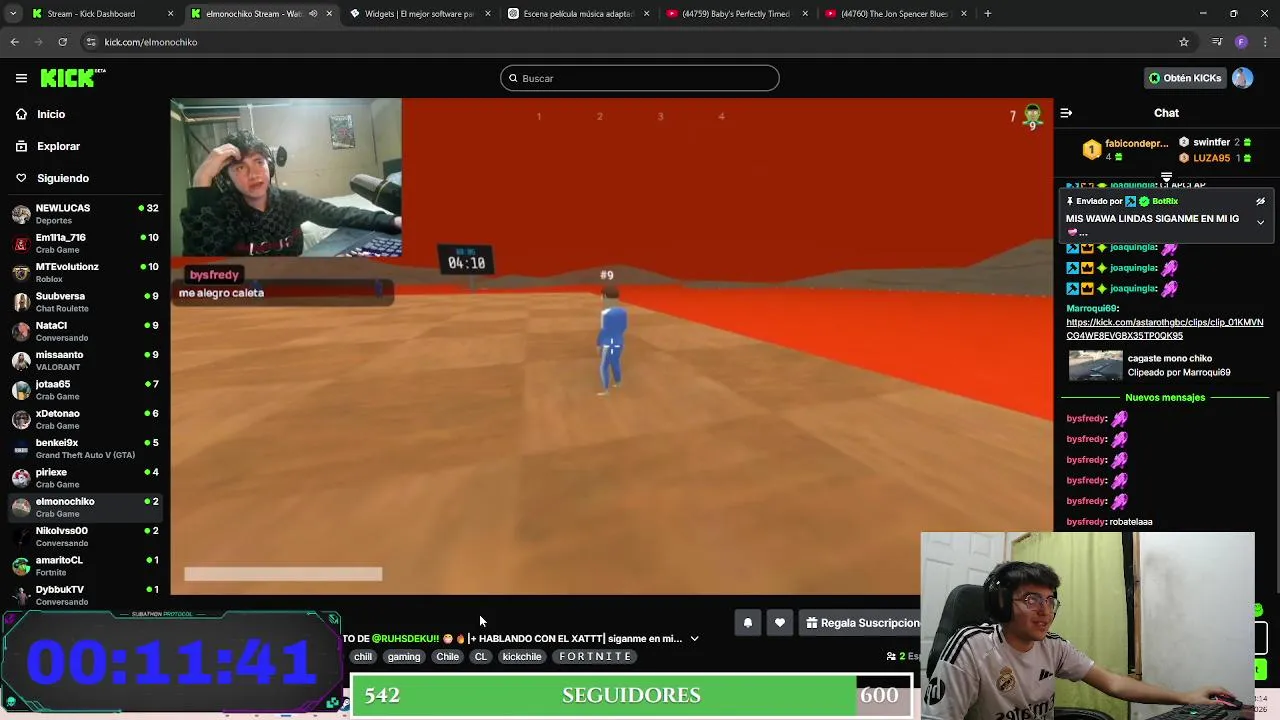Select the kickchile tag

(522, 657)
